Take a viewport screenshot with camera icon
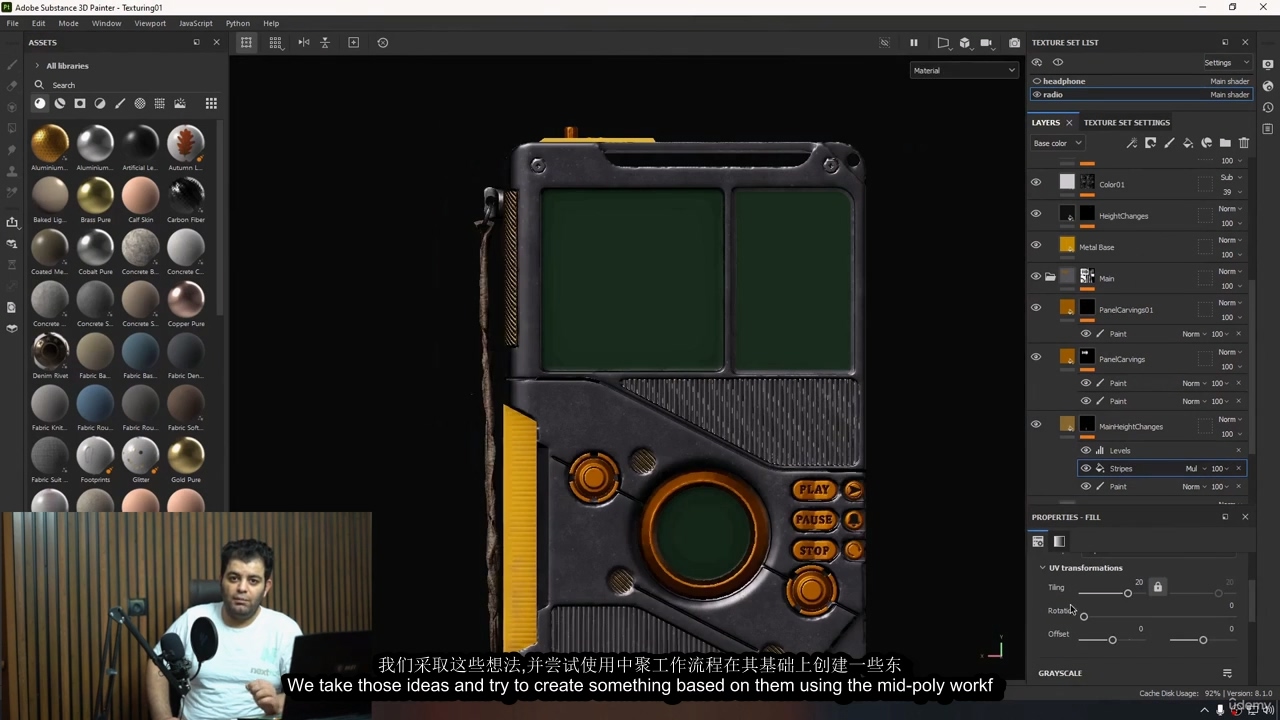This screenshot has height=720, width=1280. click(1014, 42)
